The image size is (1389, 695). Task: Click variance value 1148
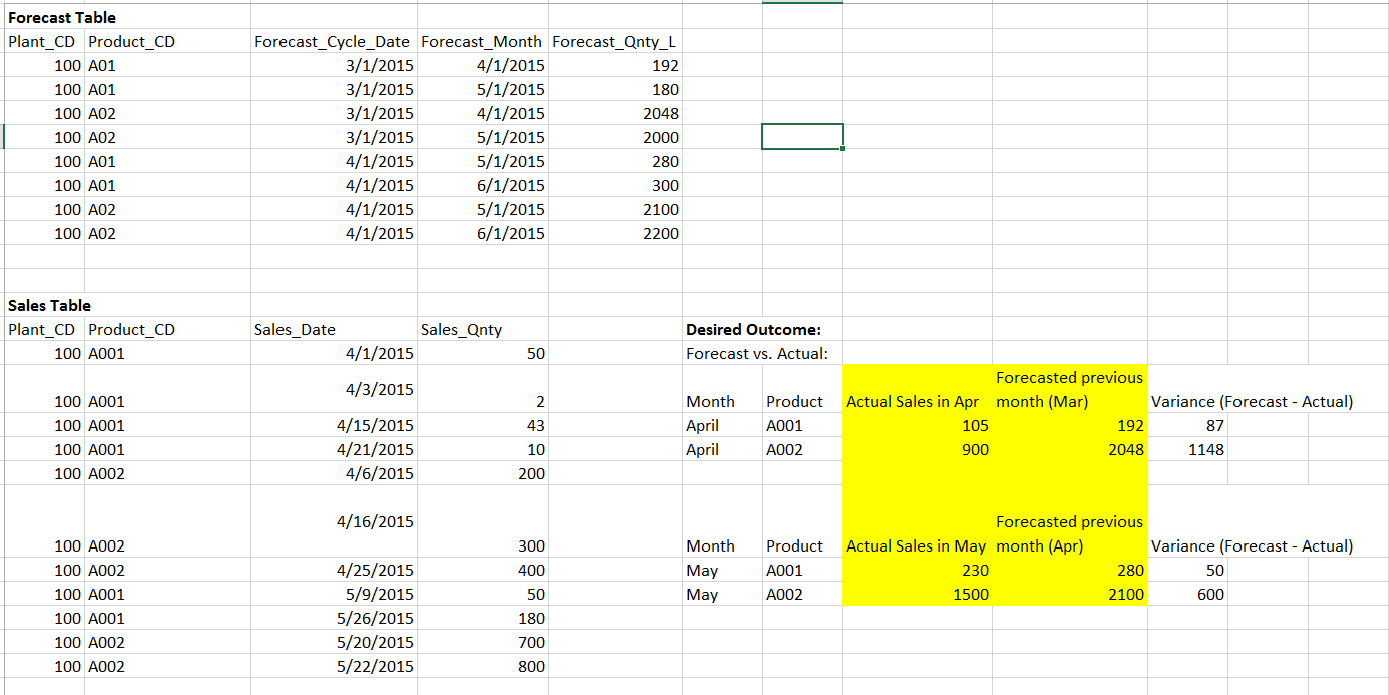(1188, 449)
